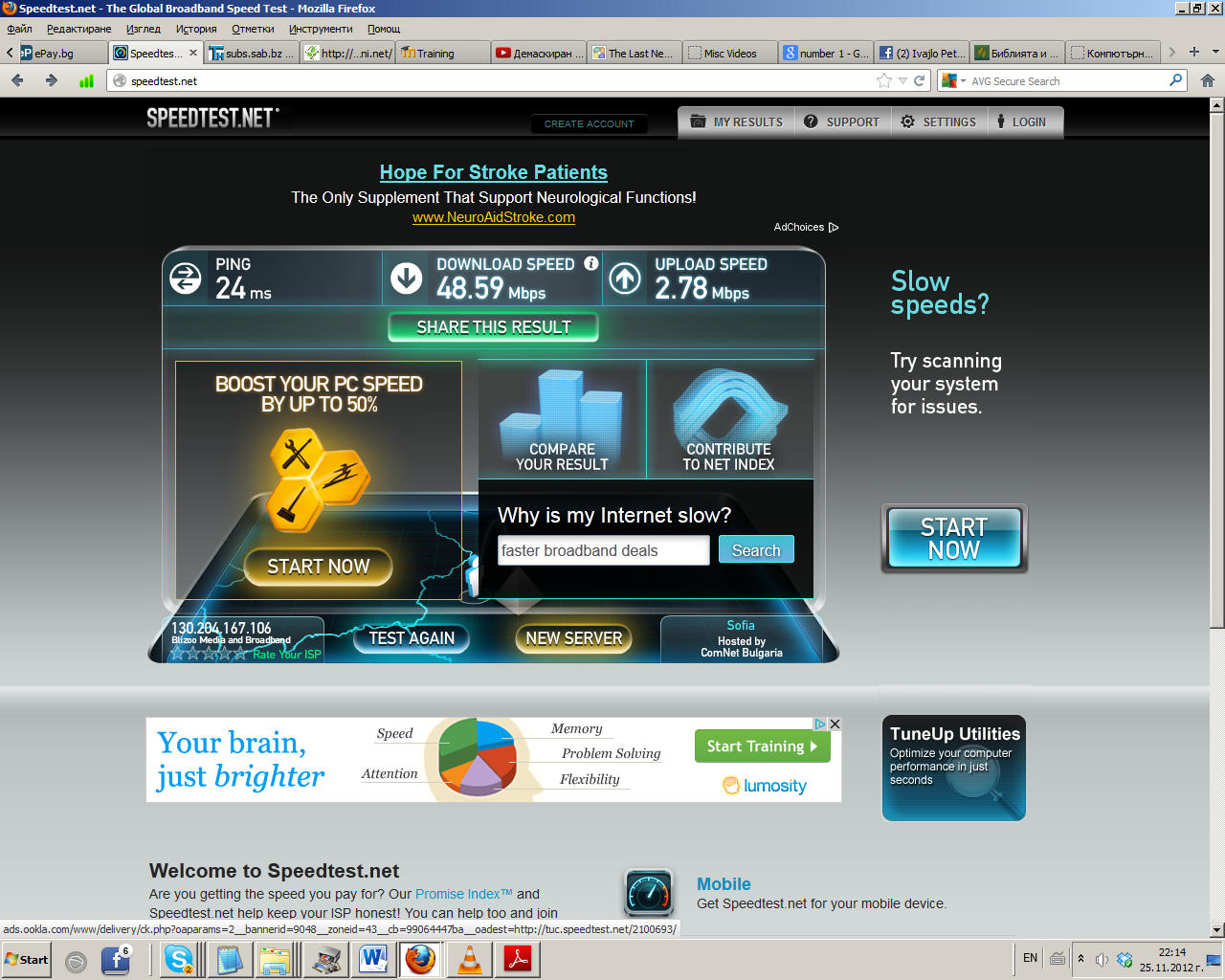Click the Firefox Forward arrow

pyautogui.click(x=52, y=80)
